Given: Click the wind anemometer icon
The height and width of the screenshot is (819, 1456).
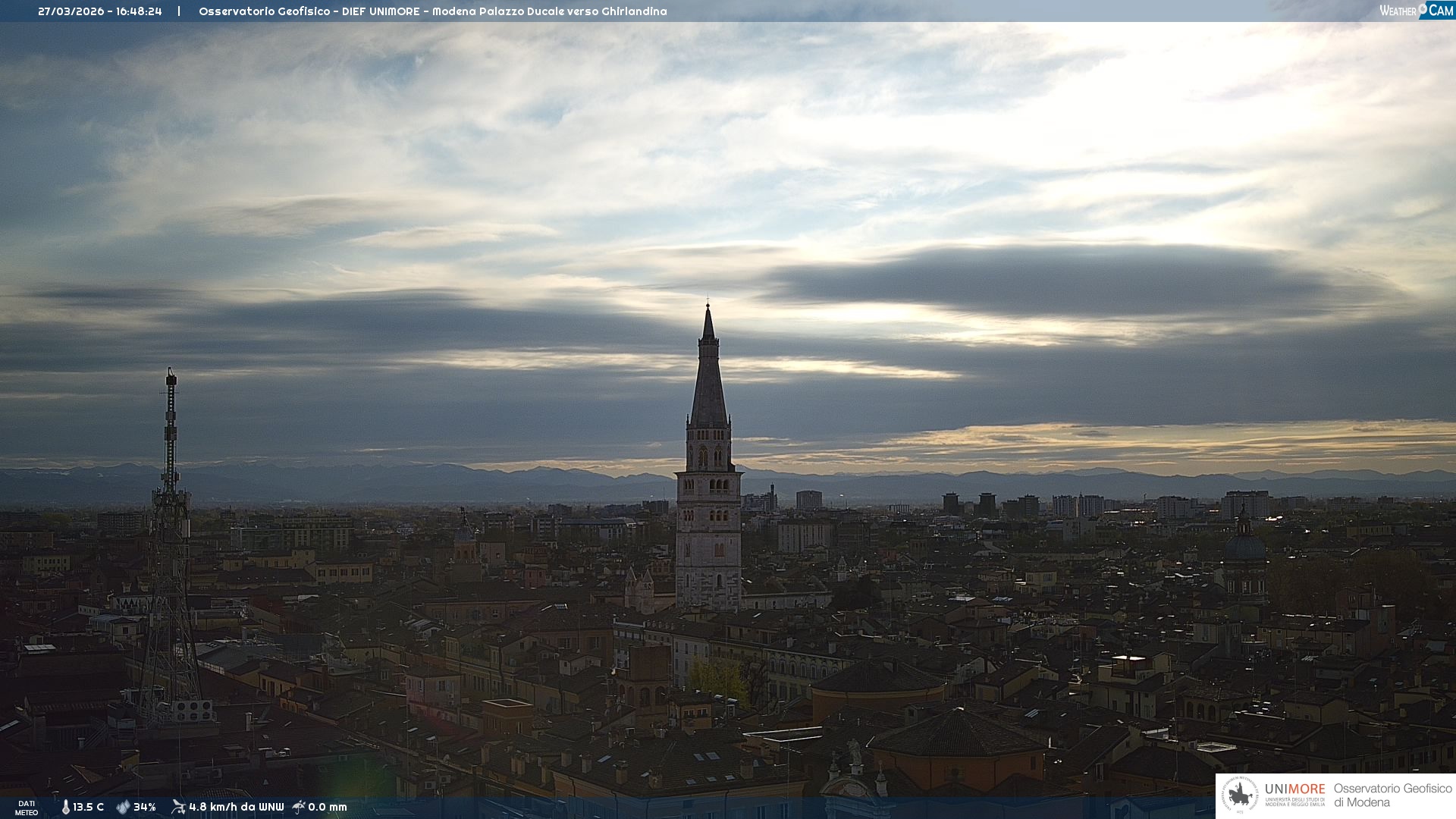Looking at the screenshot, I should 178,807.
